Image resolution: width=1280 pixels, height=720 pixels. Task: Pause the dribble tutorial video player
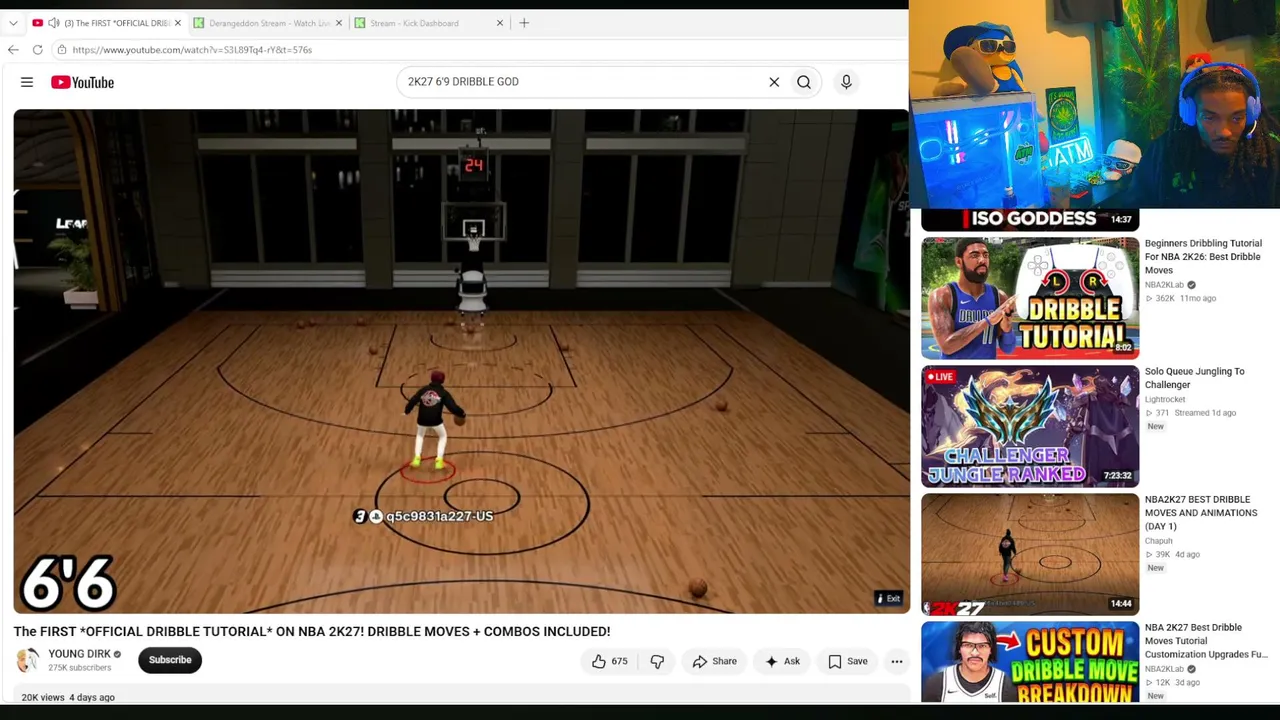click(461, 361)
